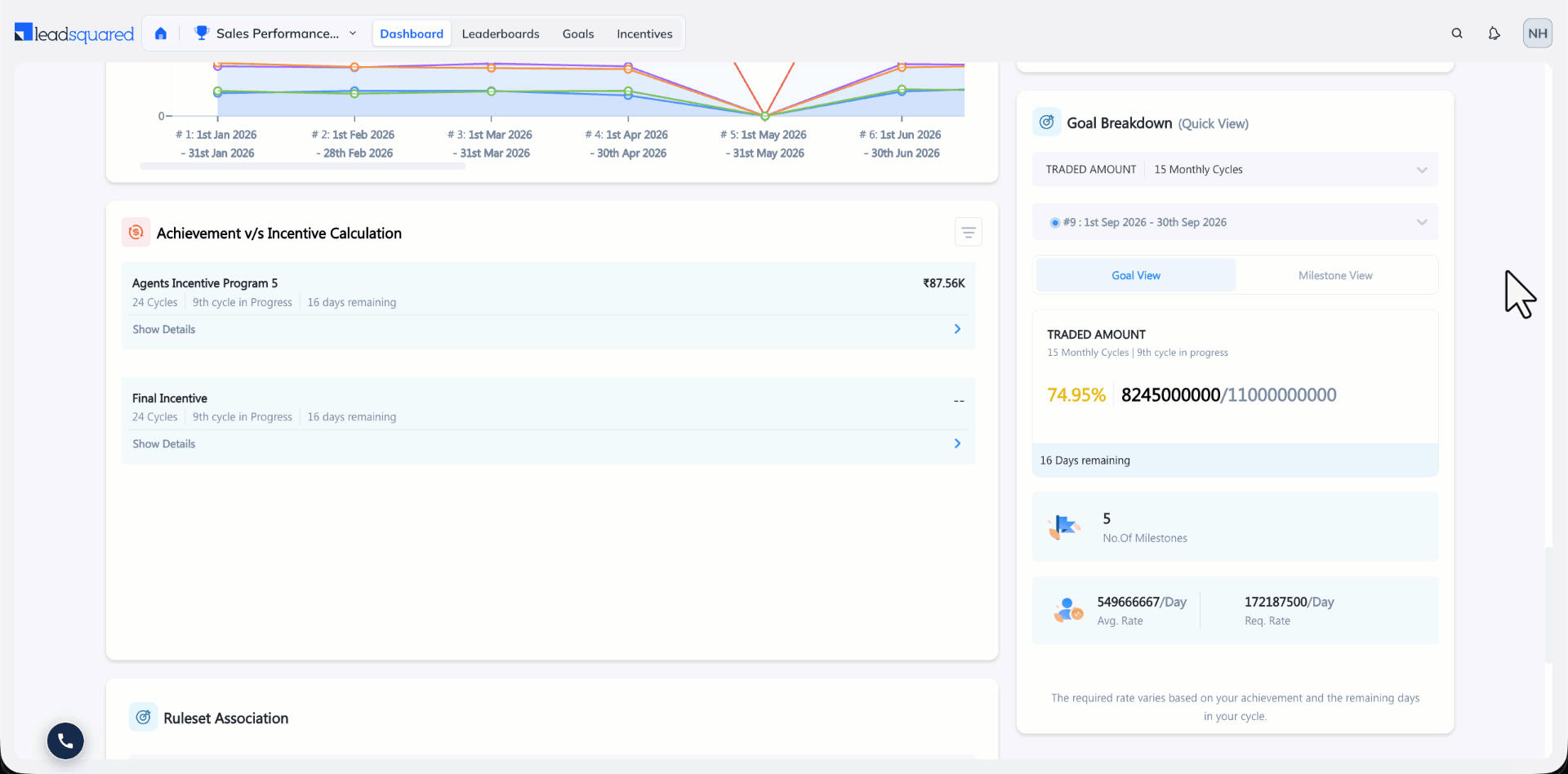
Task: Open the Goals tab
Action: click(x=578, y=33)
